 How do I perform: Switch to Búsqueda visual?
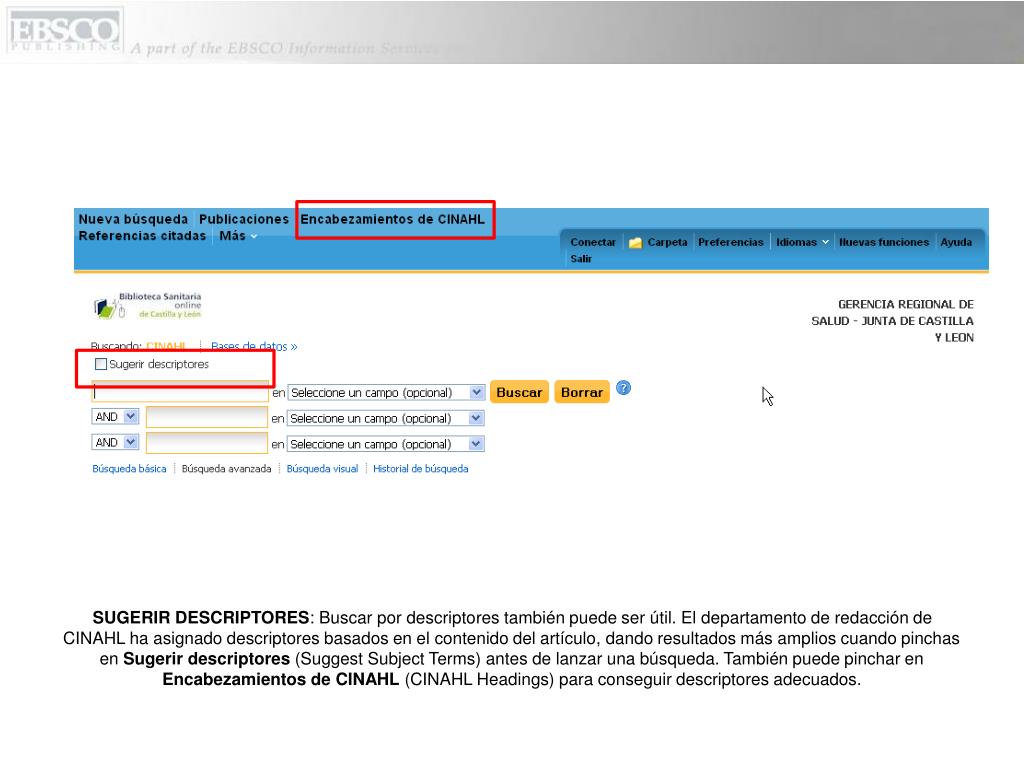(x=323, y=469)
